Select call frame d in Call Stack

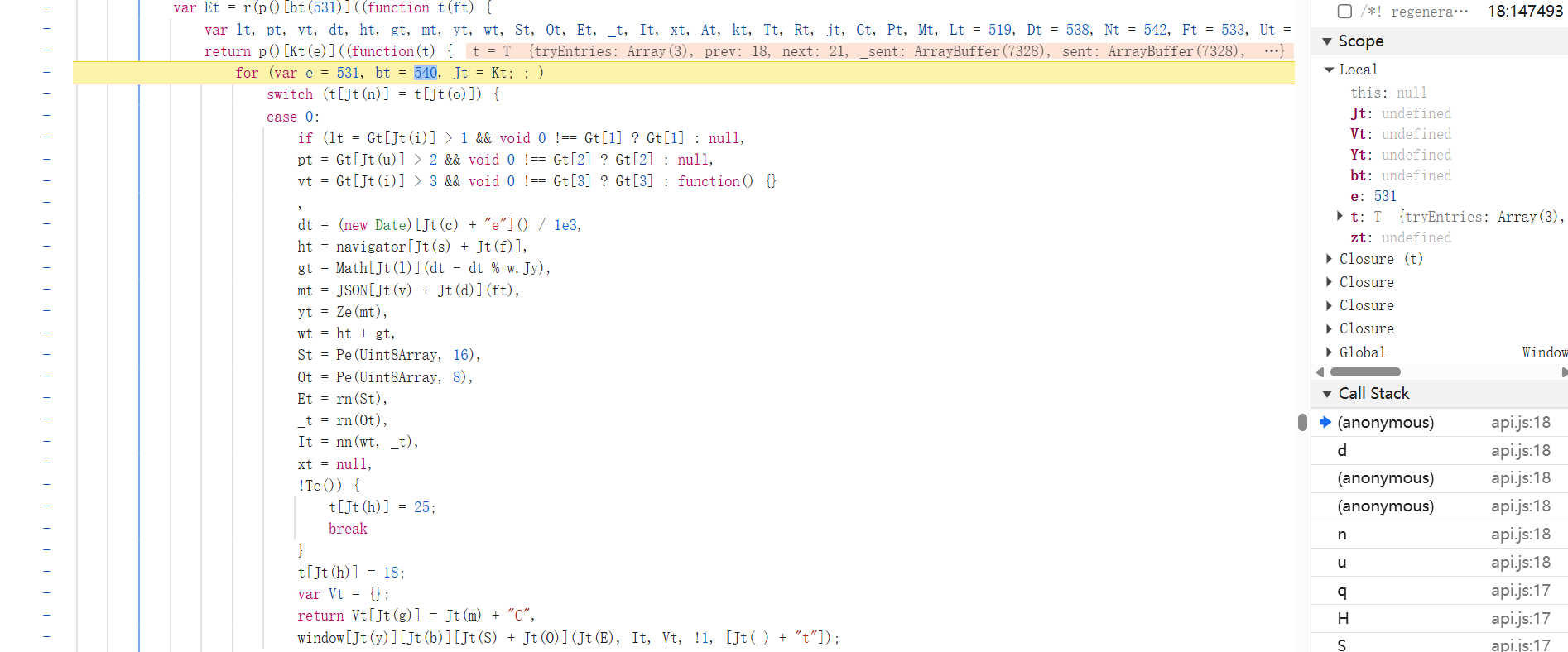coord(1342,450)
